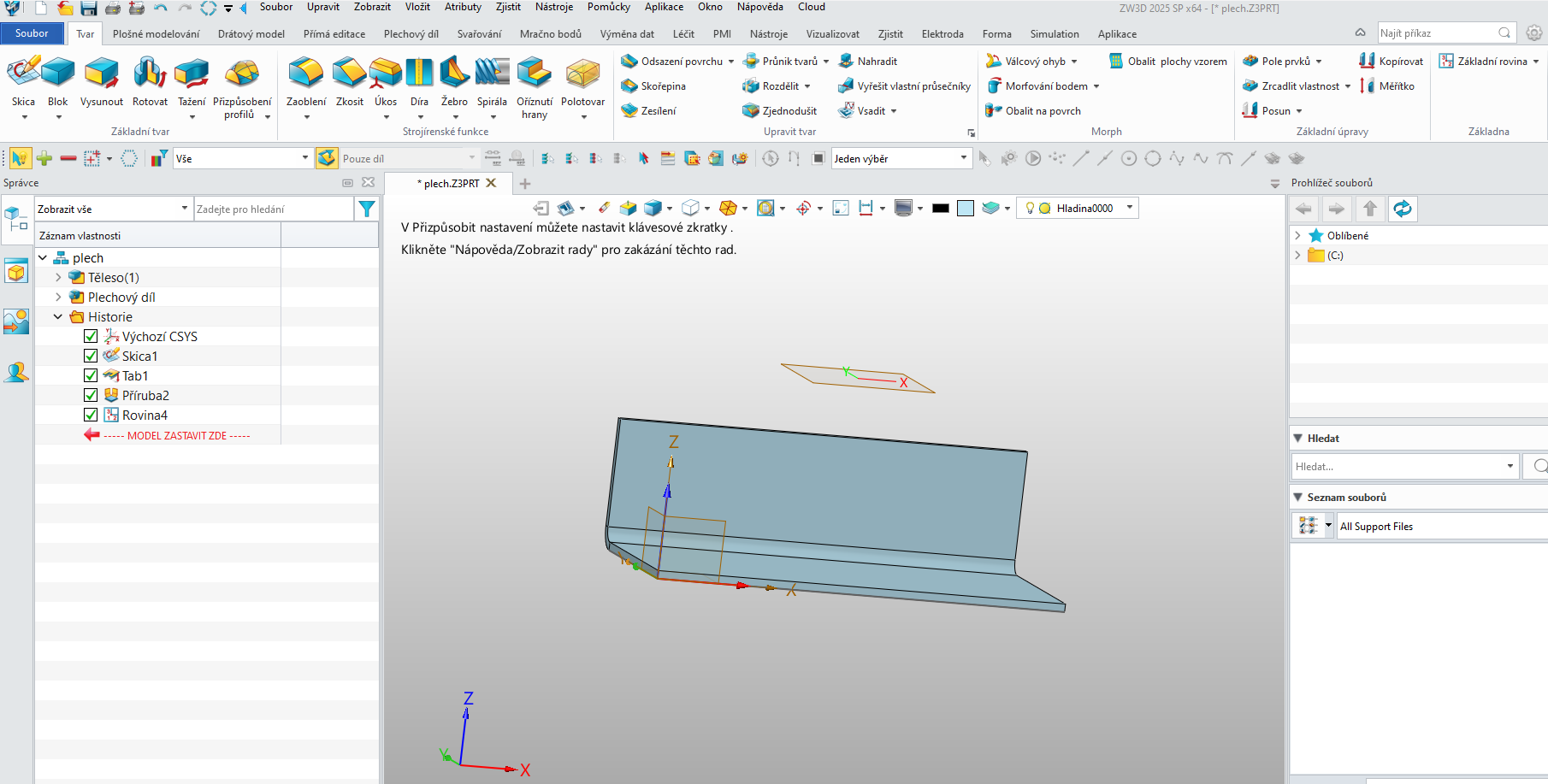The height and width of the screenshot is (784, 1548).
Task: Open the Hladina0000 layer dropdown
Action: (1078, 208)
